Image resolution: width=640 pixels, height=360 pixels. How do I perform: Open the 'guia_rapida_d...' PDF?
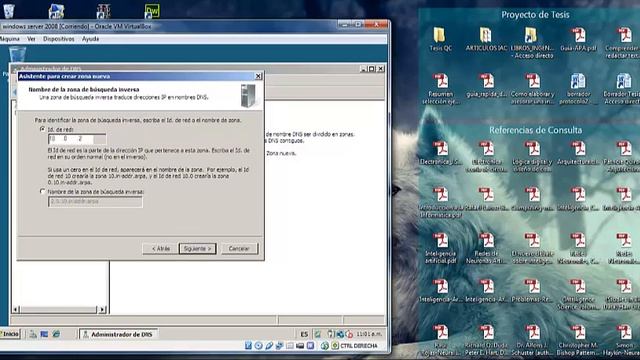pos(486,86)
